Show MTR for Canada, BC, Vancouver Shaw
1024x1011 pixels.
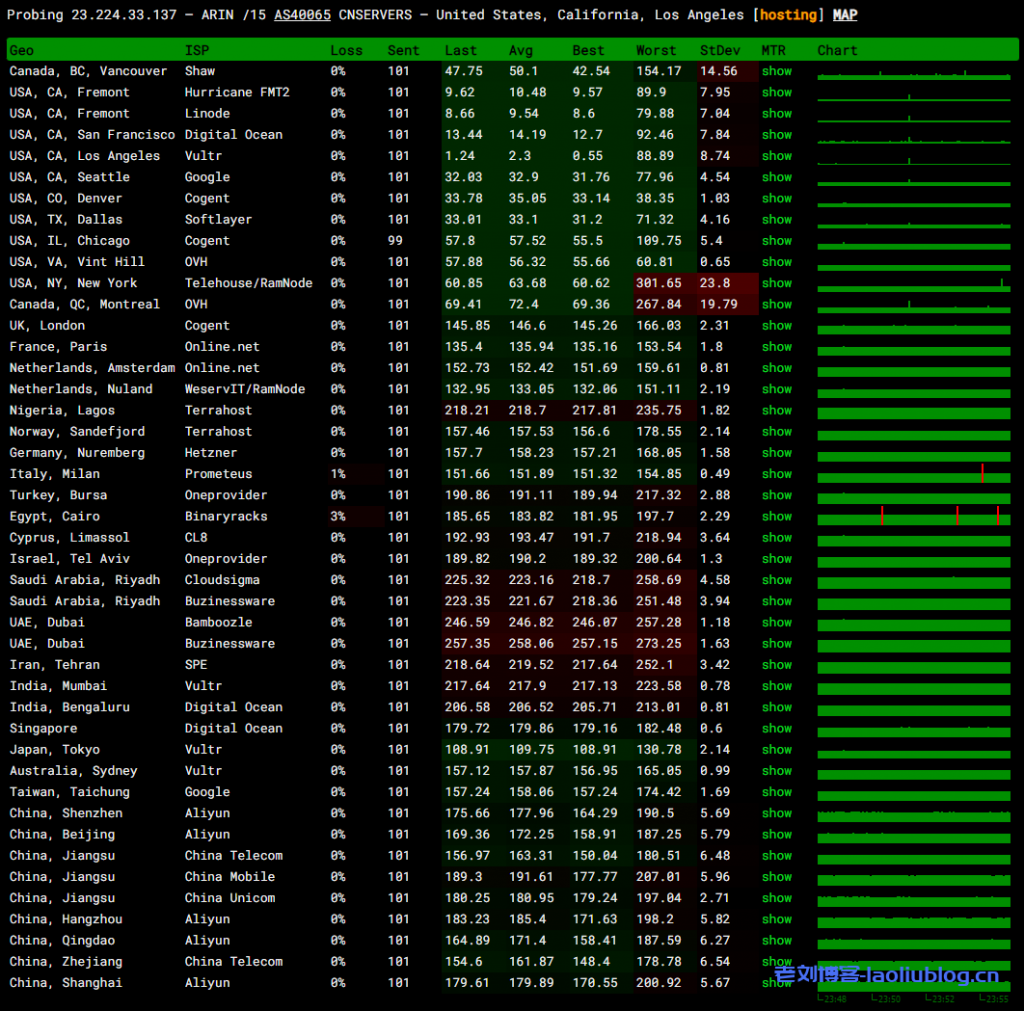[776, 71]
